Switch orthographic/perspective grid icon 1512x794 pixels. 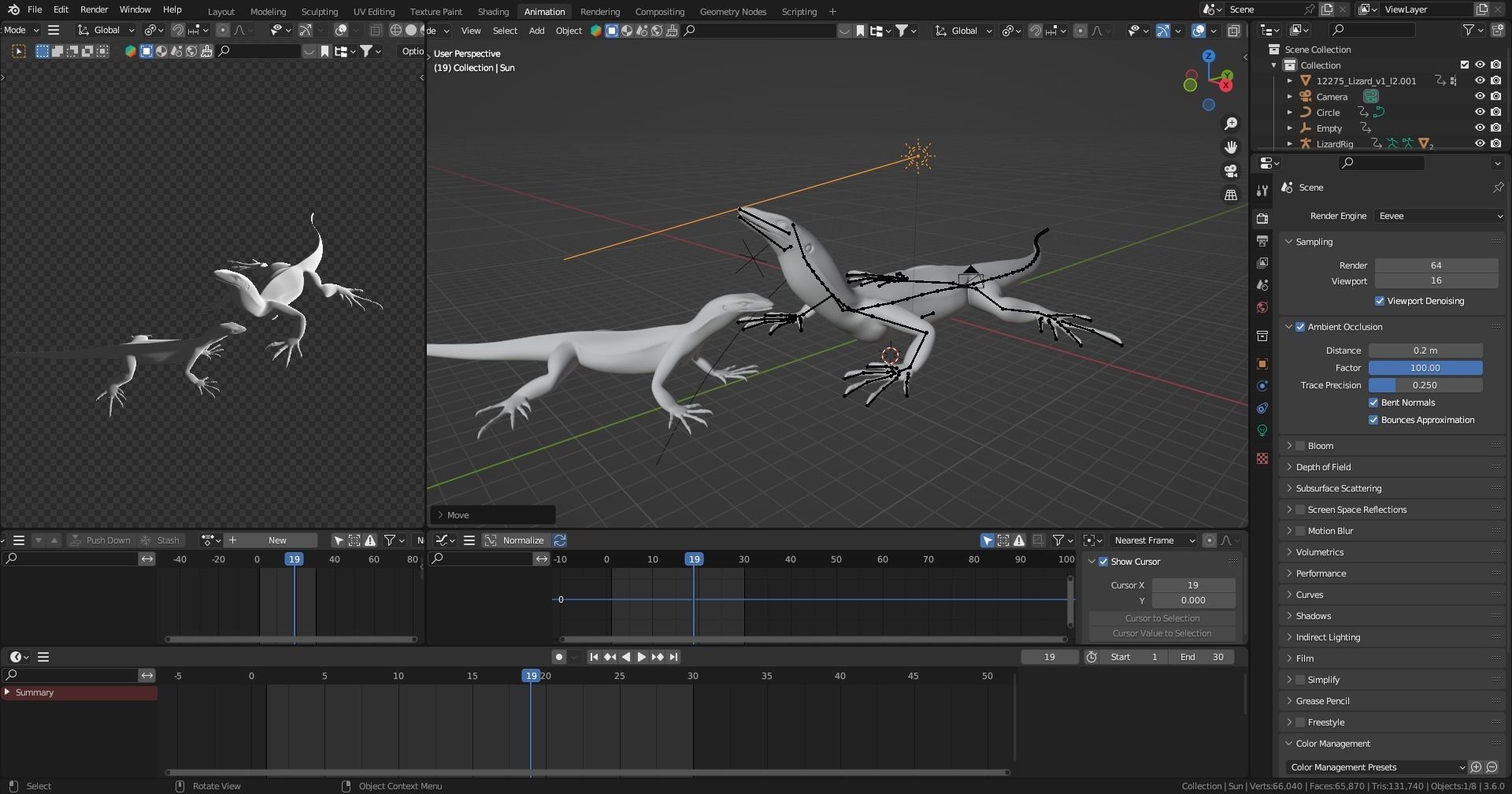(1230, 195)
